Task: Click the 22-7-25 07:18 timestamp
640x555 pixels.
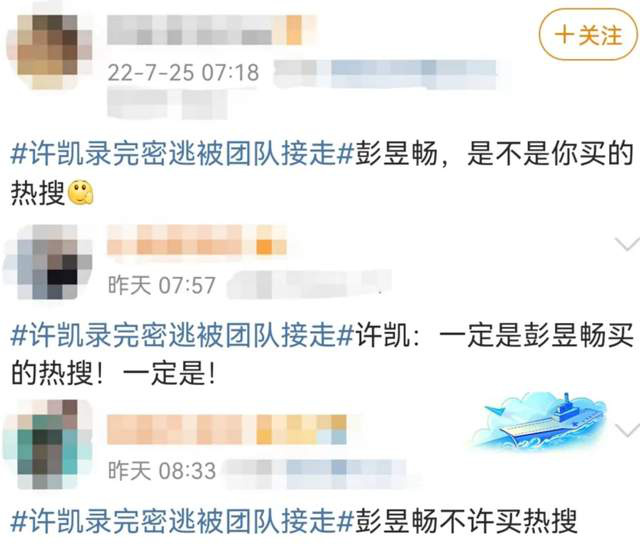Action: tap(183, 73)
